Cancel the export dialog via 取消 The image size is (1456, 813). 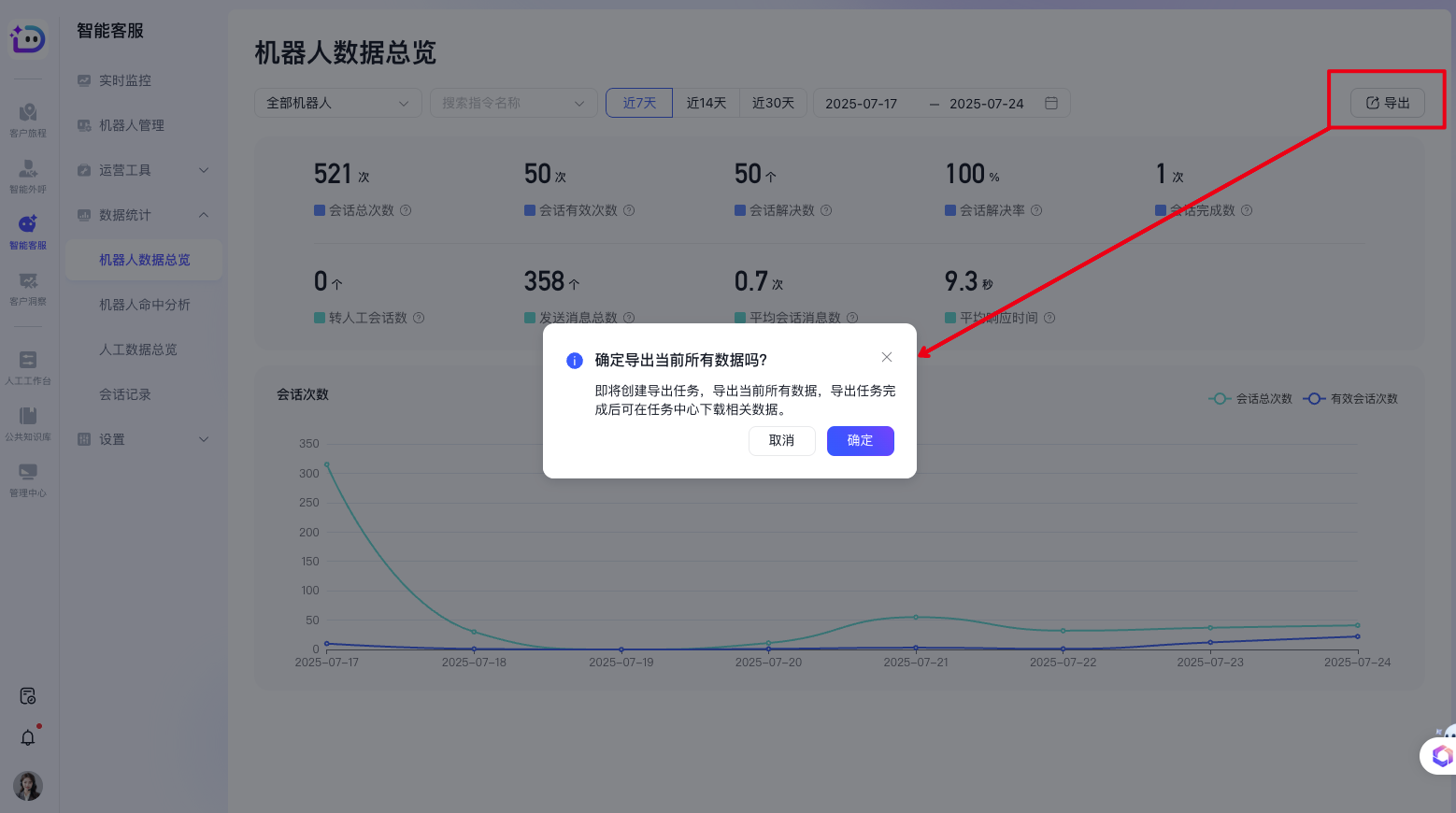point(782,441)
